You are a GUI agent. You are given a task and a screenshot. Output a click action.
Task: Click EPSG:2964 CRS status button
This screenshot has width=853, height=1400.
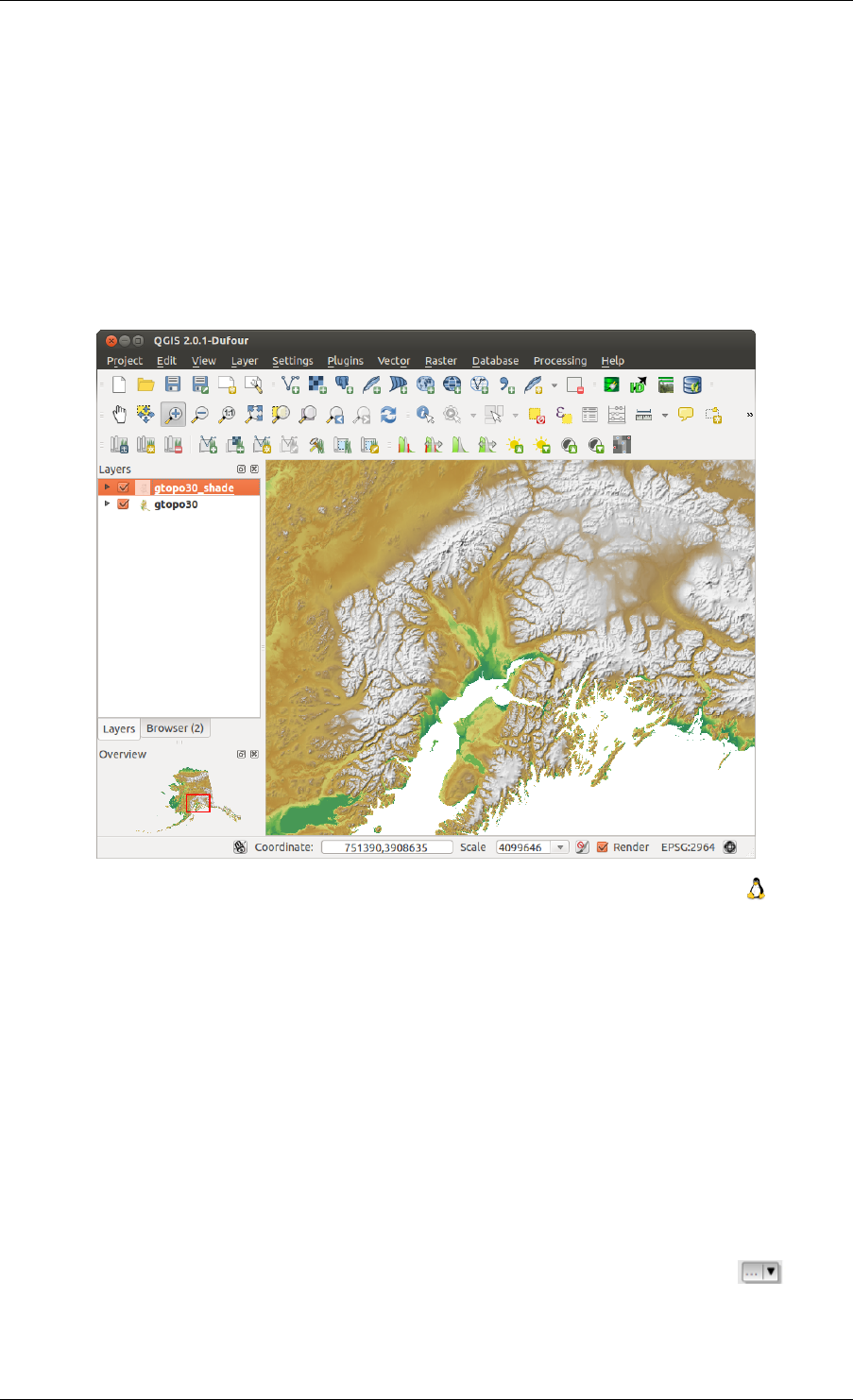click(688, 847)
